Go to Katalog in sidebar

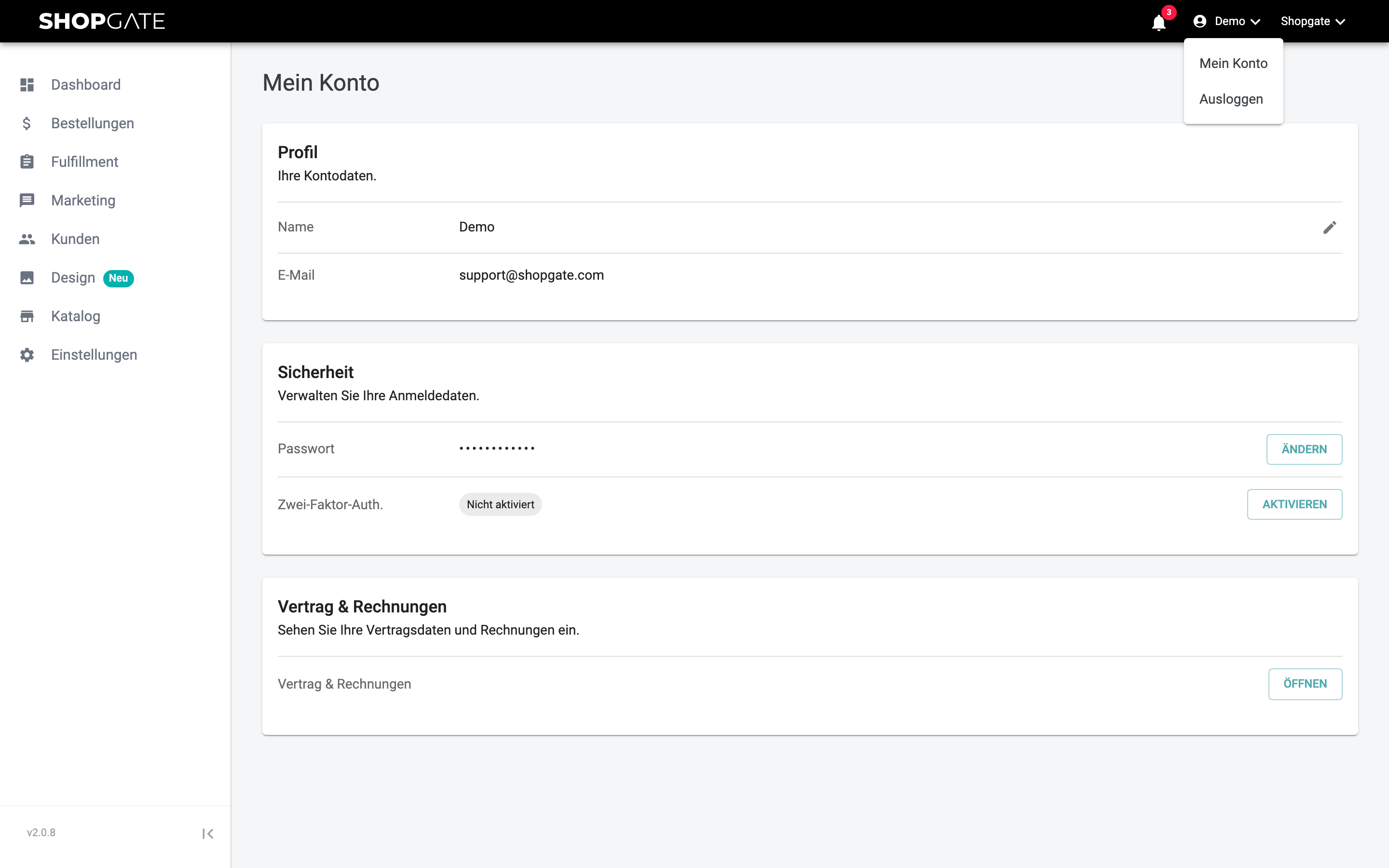tap(76, 316)
